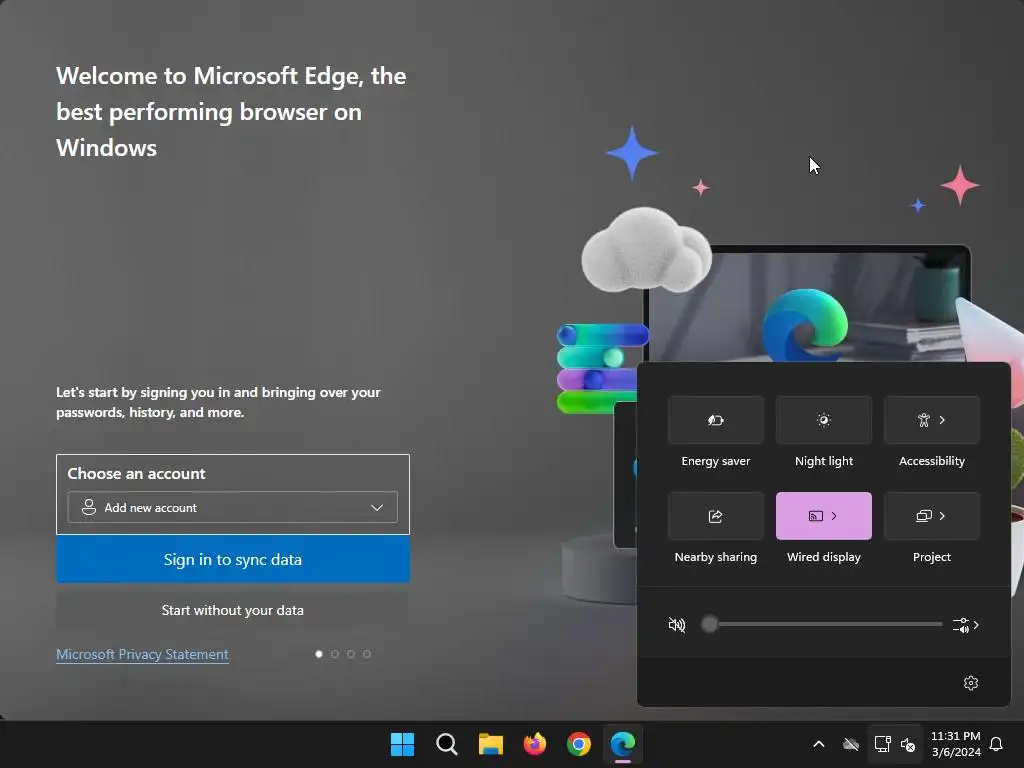This screenshot has width=1024, height=768.
Task: Open quick settings gear icon
Action: click(x=971, y=682)
